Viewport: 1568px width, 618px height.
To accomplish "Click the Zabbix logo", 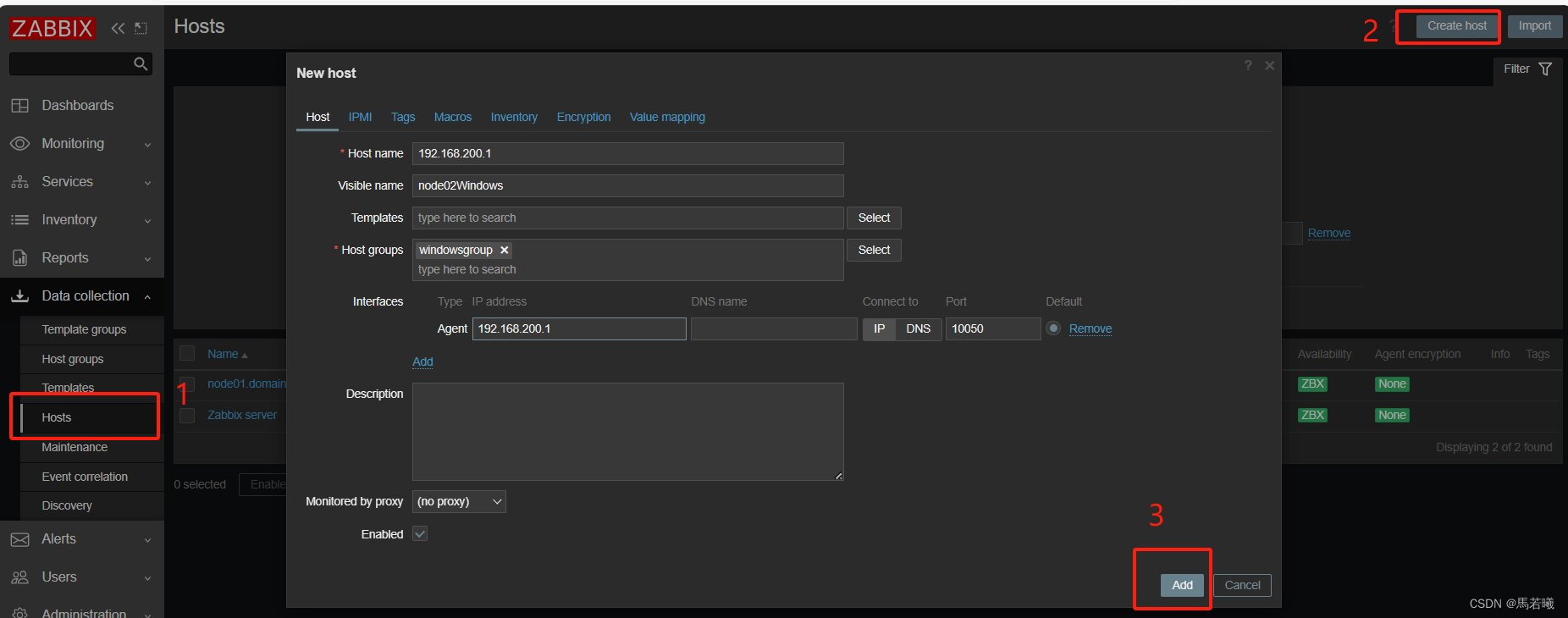I will coord(52,28).
